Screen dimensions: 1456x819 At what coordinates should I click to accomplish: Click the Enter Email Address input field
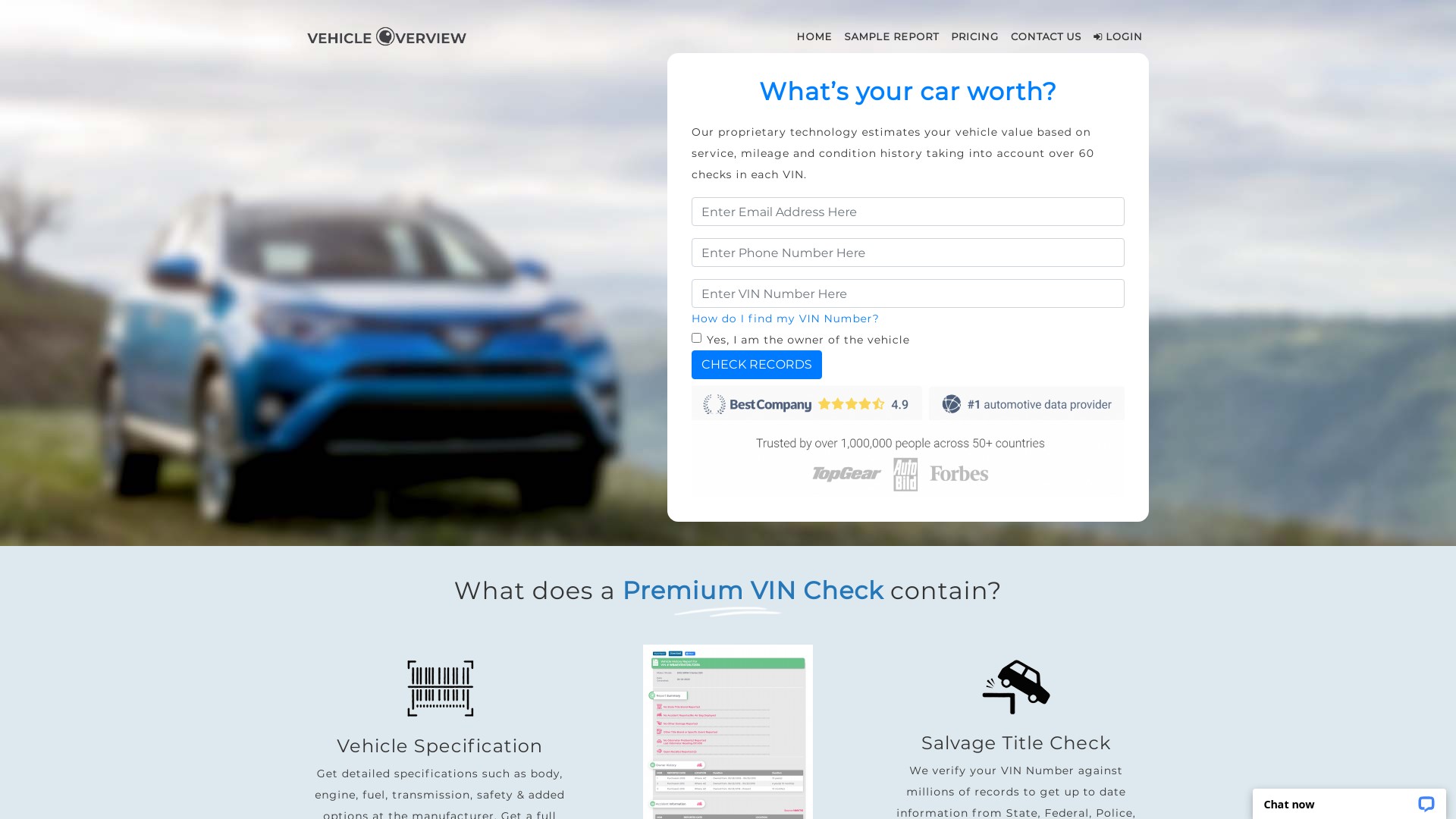[x=908, y=211]
